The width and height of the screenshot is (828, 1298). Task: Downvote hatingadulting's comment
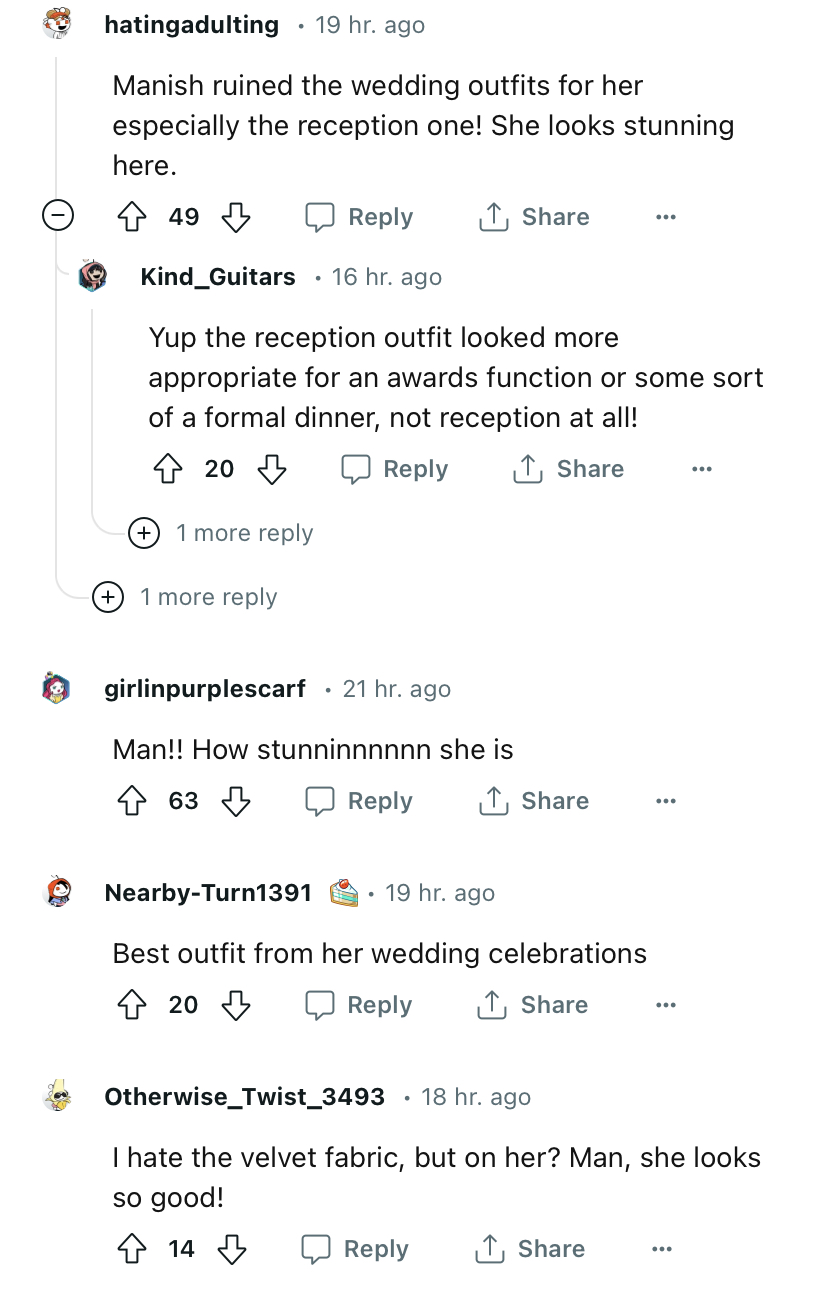[x=235, y=217]
